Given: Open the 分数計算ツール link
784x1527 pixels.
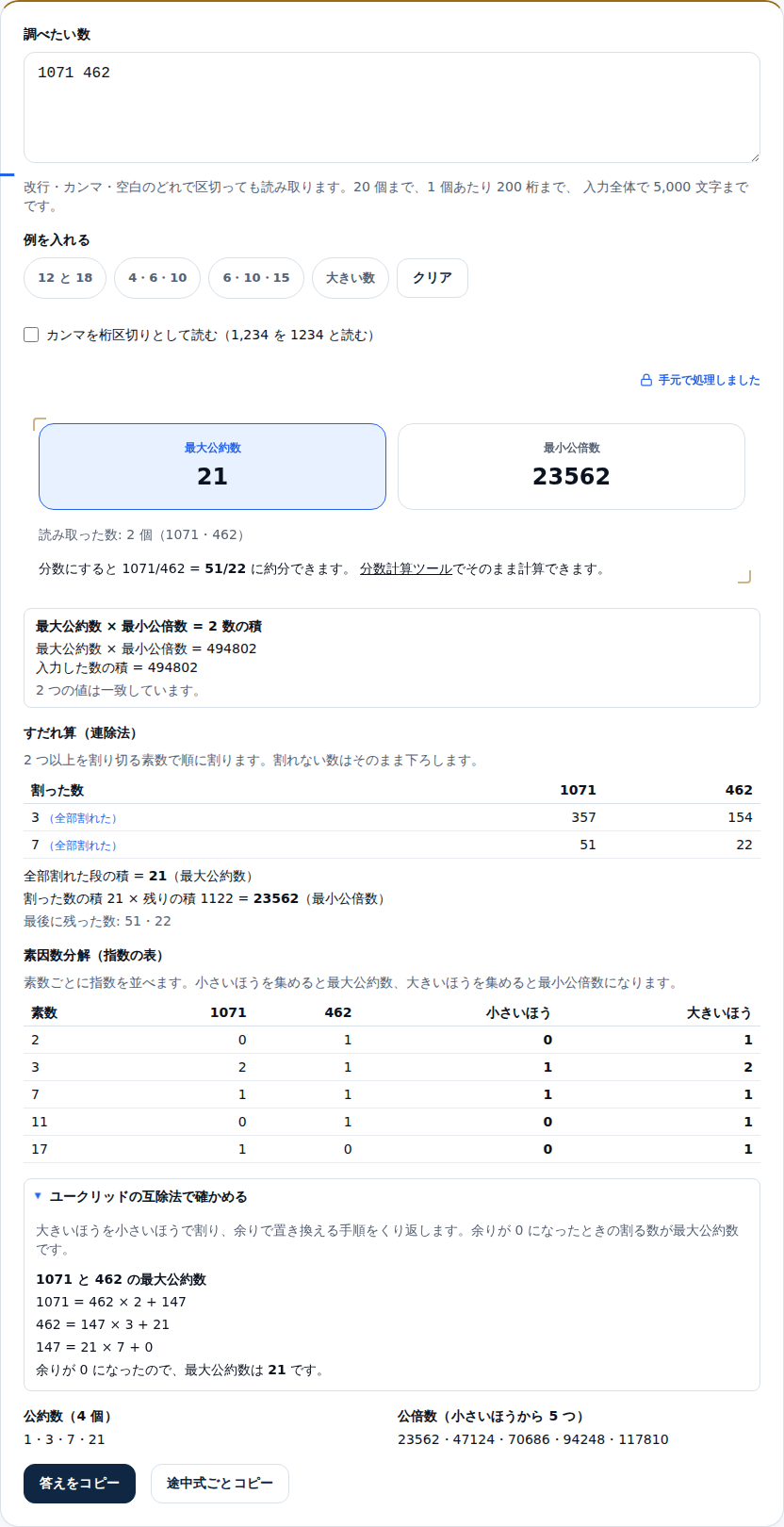Looking at the screenshot, I should 406,569.
